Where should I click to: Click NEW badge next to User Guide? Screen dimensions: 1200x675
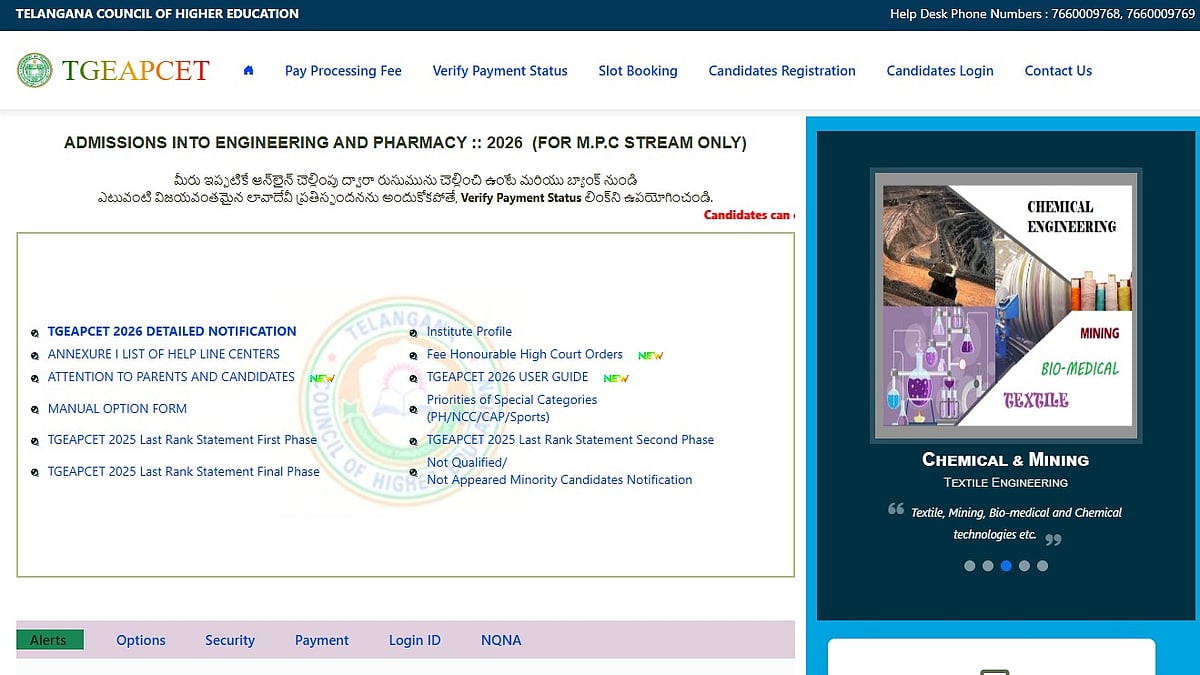pos(616,379)
